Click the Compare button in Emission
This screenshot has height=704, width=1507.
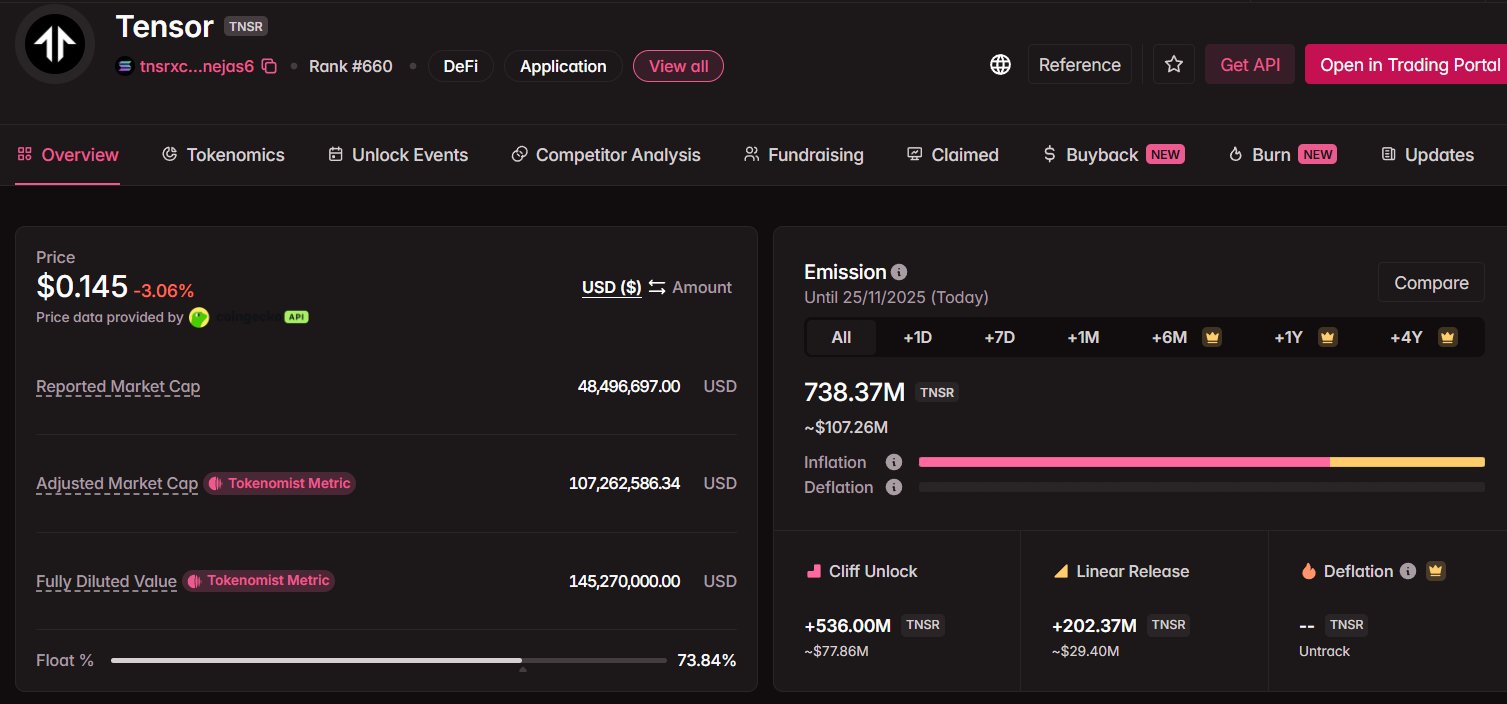[1430, 283]
